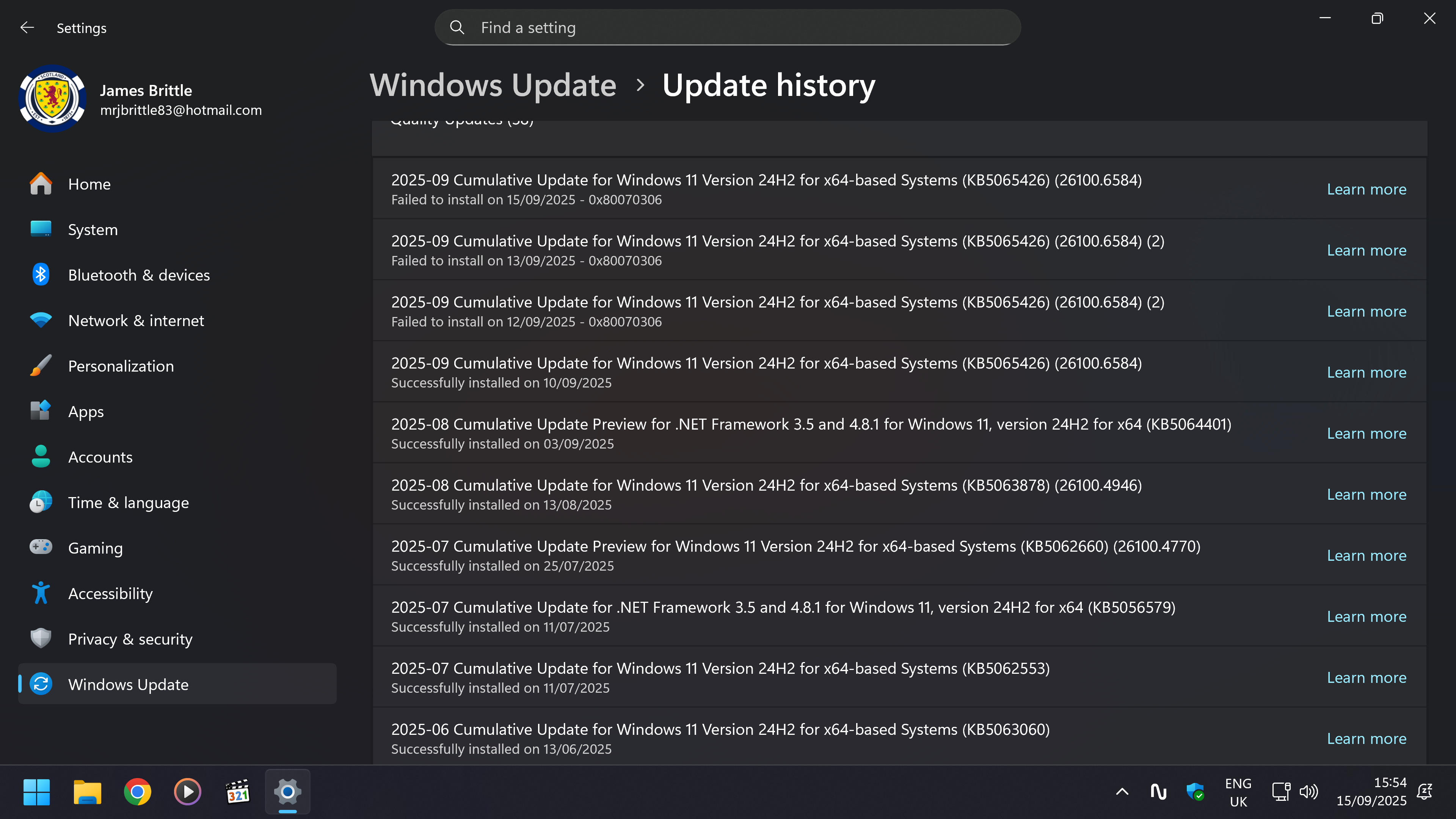
Task: Navigate to Windows Update breadcrumb
Action: [492, 85]
